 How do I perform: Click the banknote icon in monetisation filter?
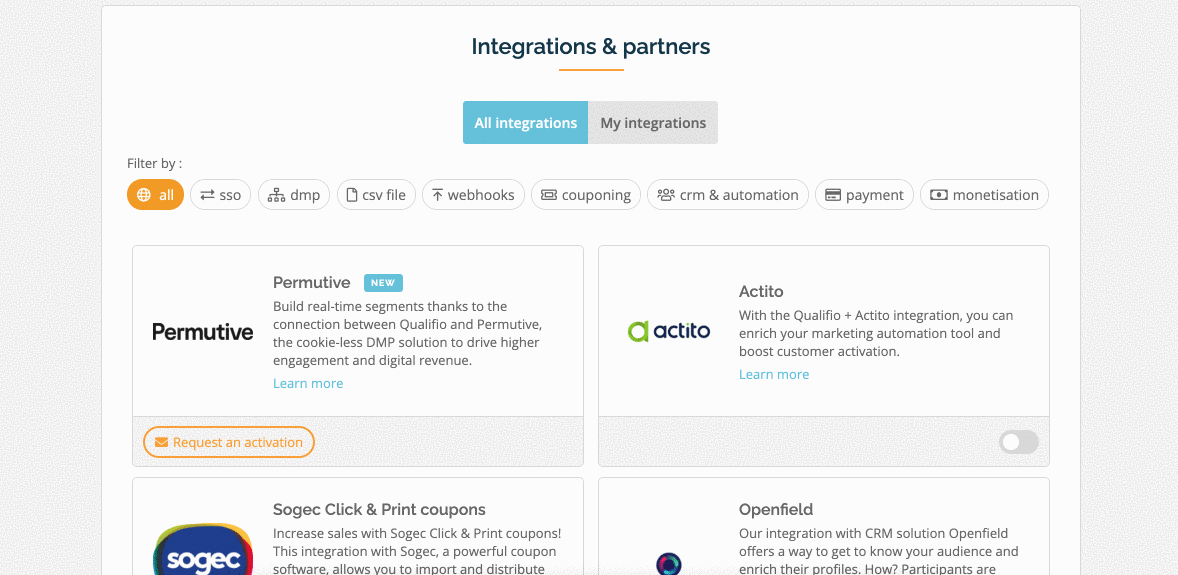tap(938, 195)
